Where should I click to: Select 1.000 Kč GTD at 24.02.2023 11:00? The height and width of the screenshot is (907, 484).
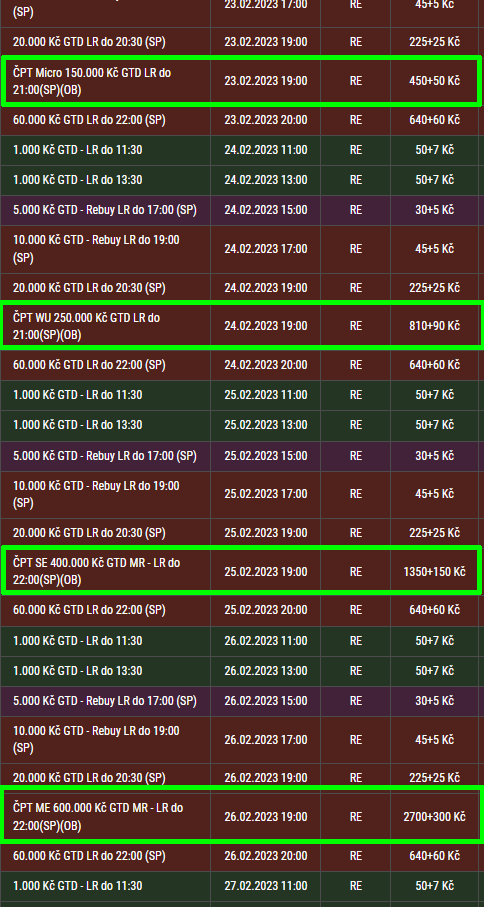point(241,150)
